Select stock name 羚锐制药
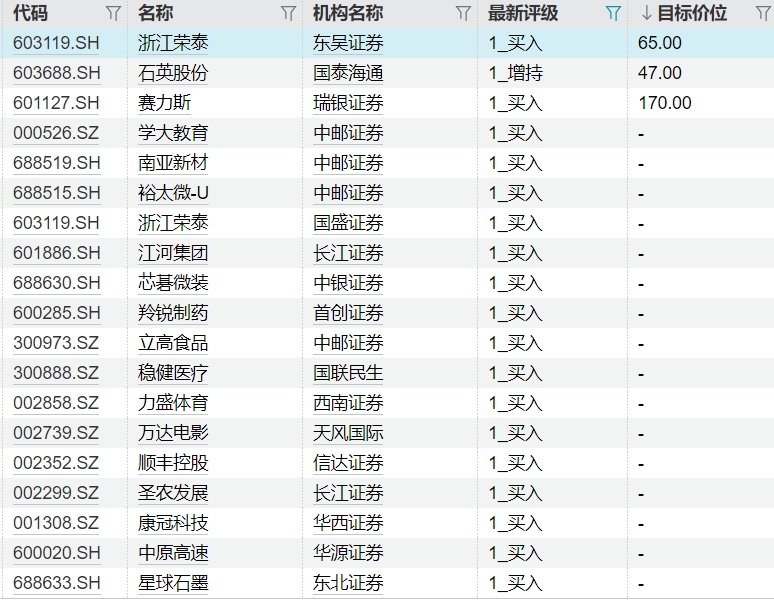The image size is (774, 600). click(173, 313)
